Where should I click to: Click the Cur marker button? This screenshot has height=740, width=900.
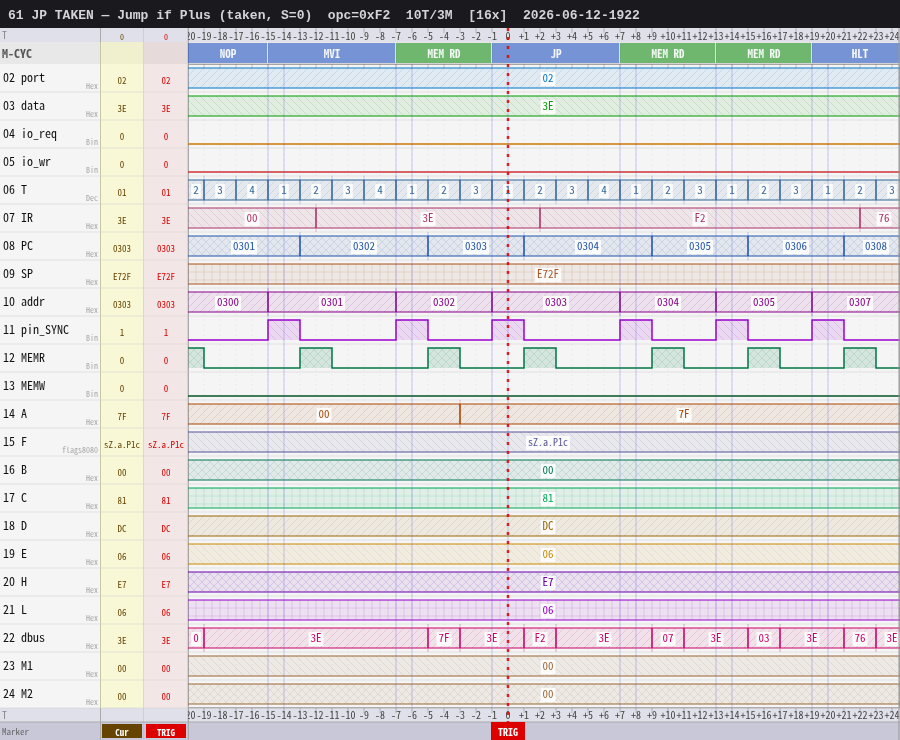click(122, 732)
